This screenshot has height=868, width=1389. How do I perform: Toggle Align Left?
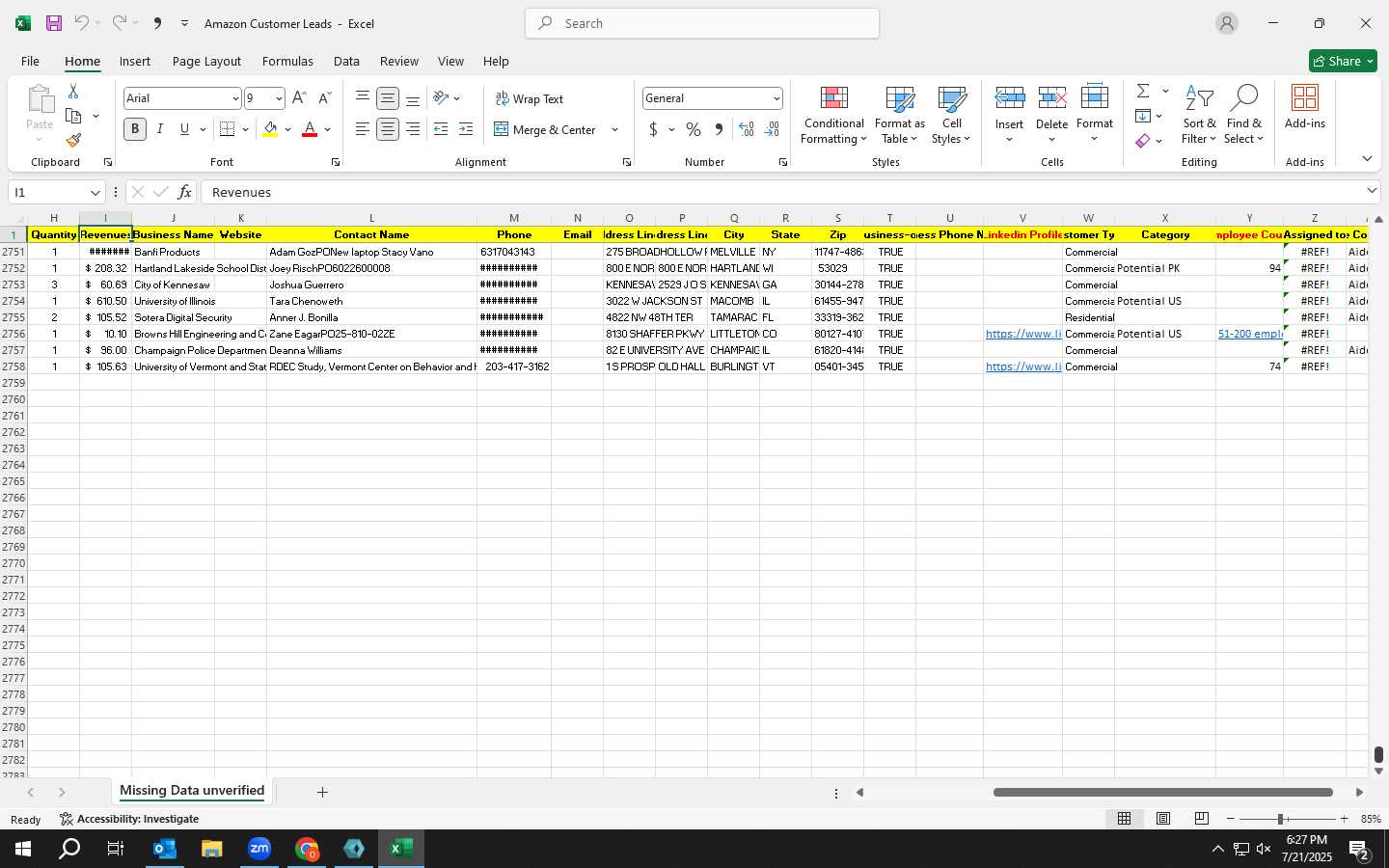click(362, 129)
